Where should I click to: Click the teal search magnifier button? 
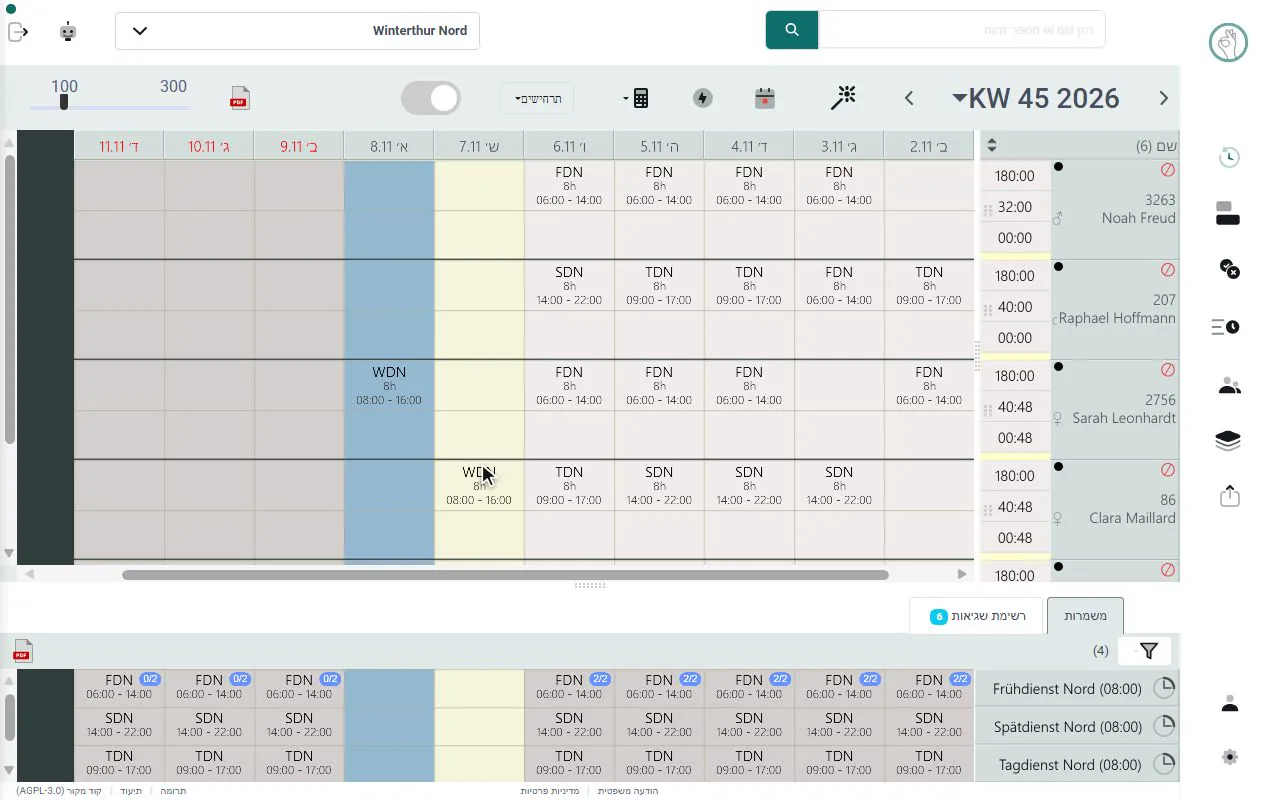(792, 30)
